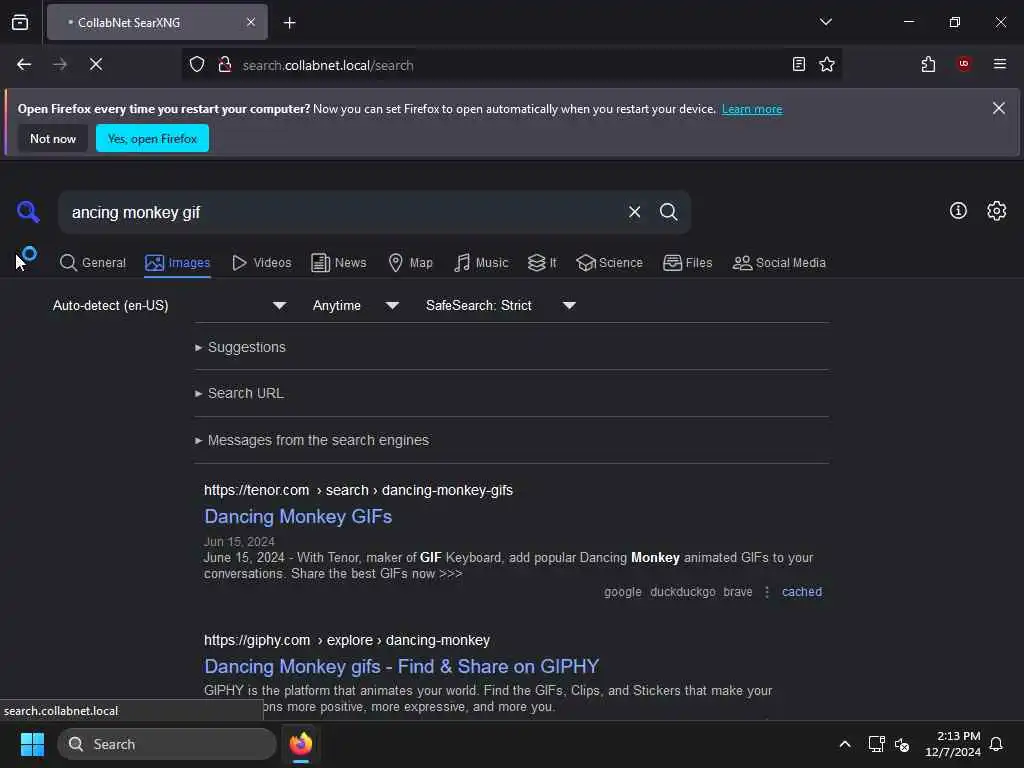The height and width of the screenshot is (768, 1024).
Task: Open the taskbar clock showing 2:13 PM
Action: [952, 744]
